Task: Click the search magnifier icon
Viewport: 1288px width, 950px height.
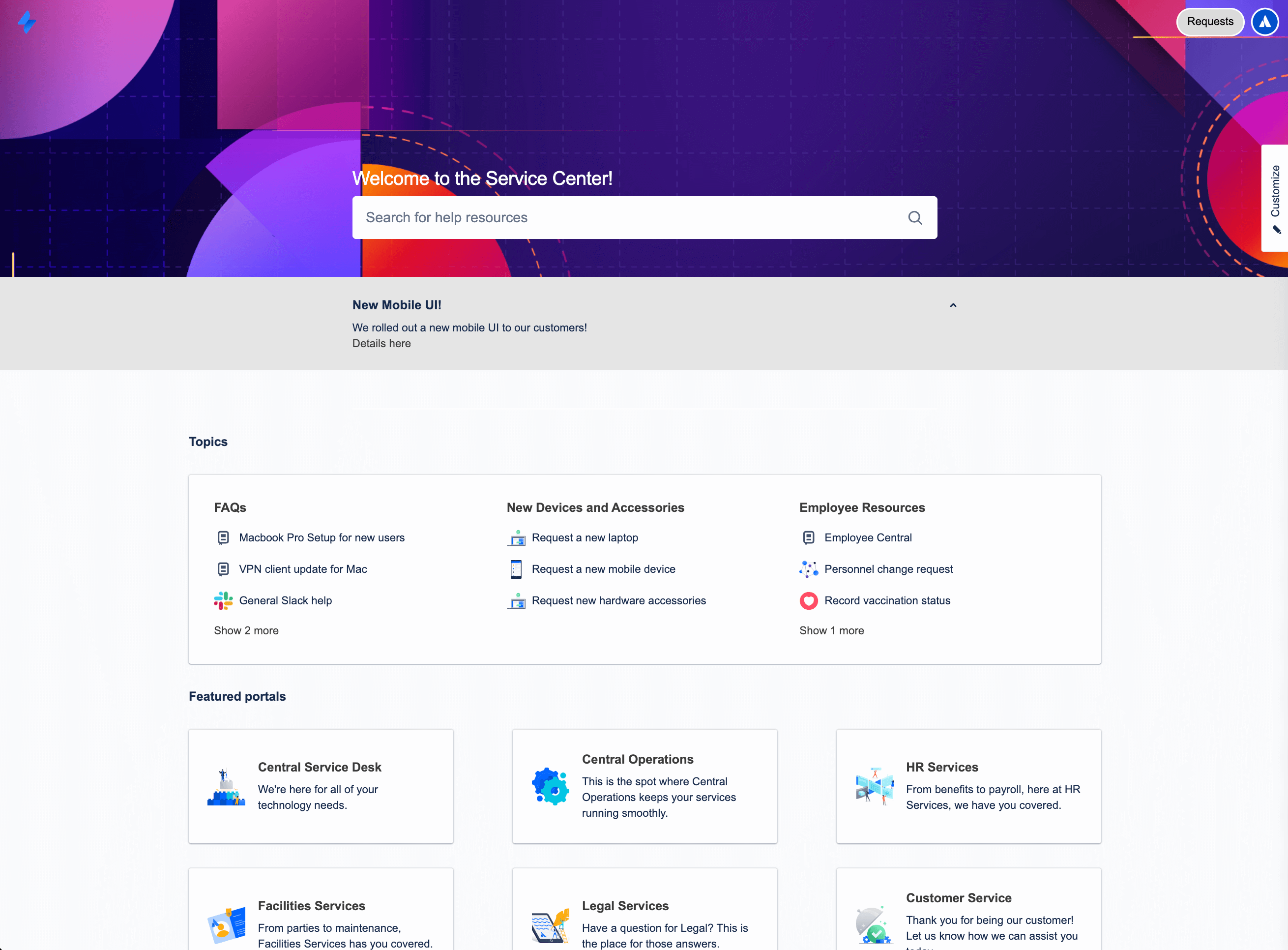Action: point(915,218)
